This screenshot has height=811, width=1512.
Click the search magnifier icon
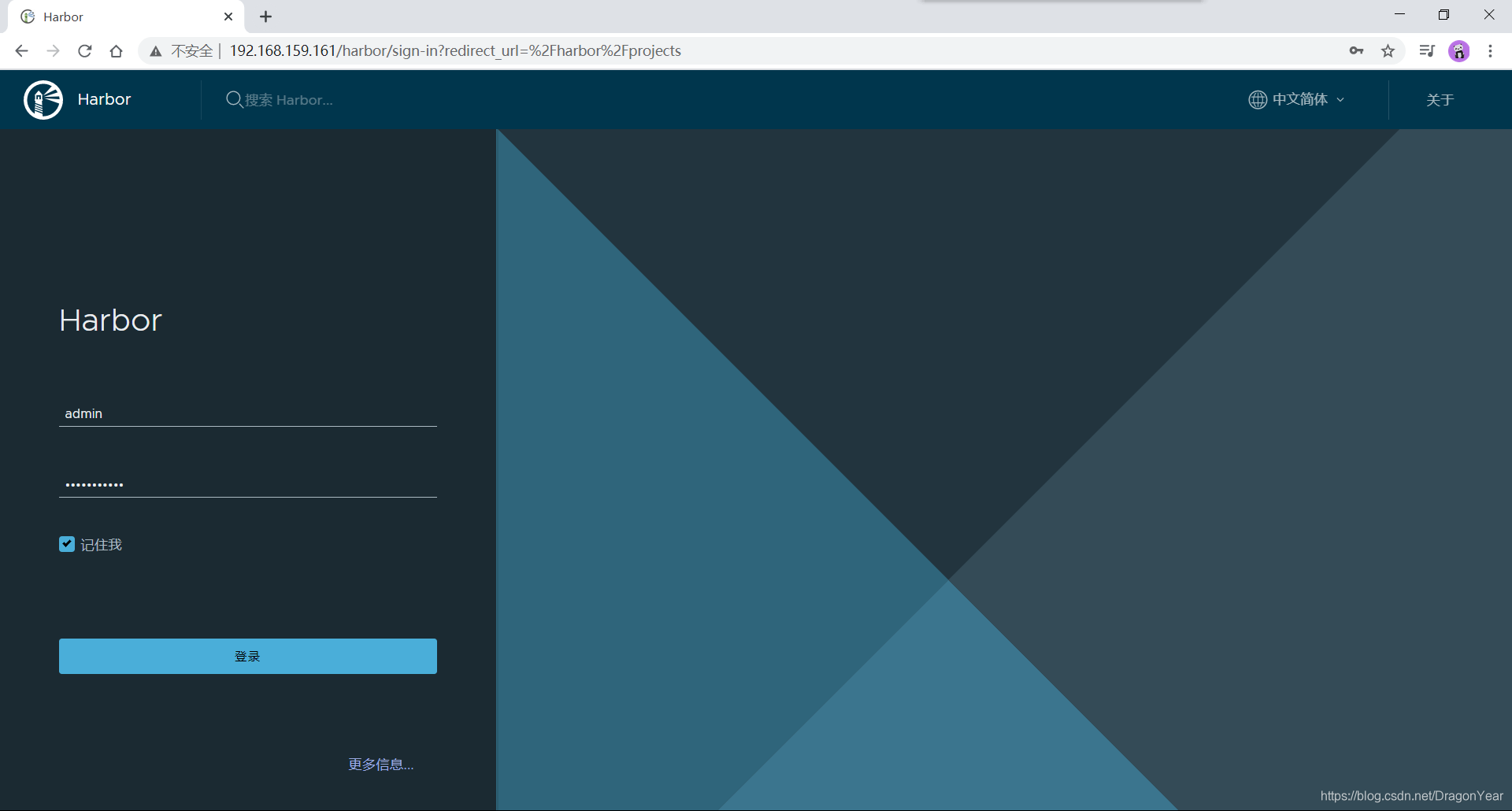(x=234, y=99)
